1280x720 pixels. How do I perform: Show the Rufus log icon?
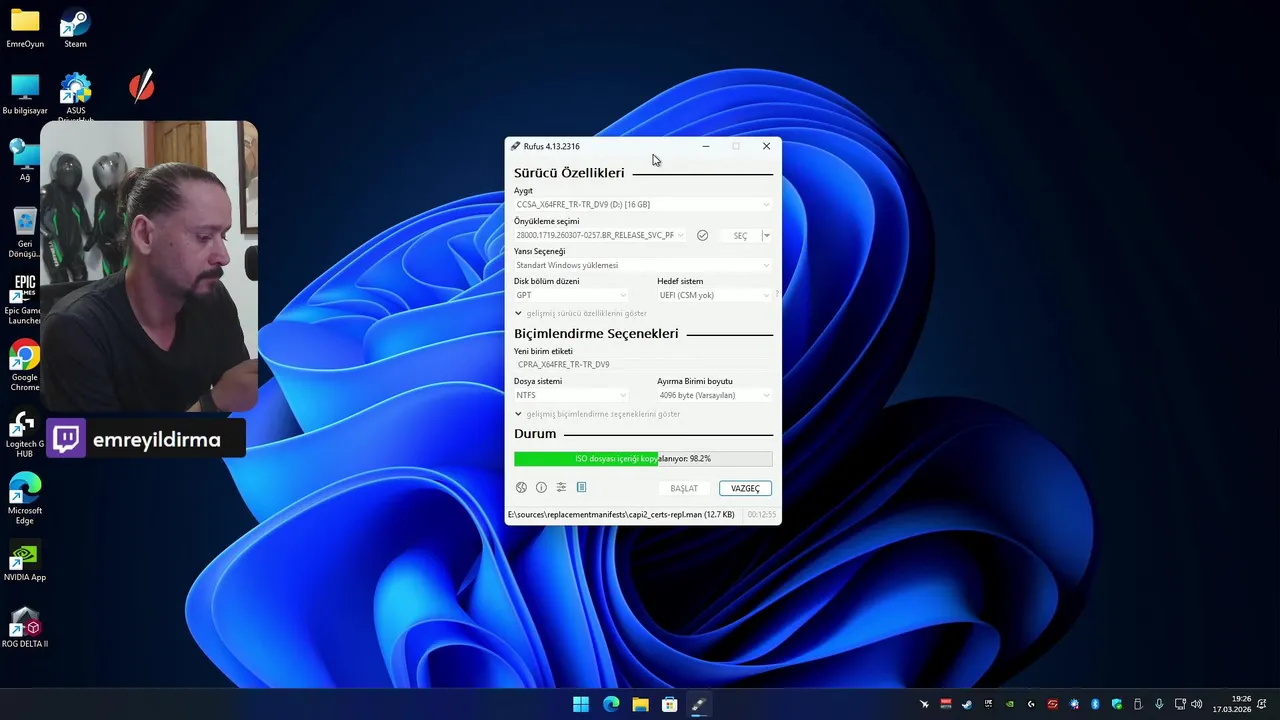[581, 488]
